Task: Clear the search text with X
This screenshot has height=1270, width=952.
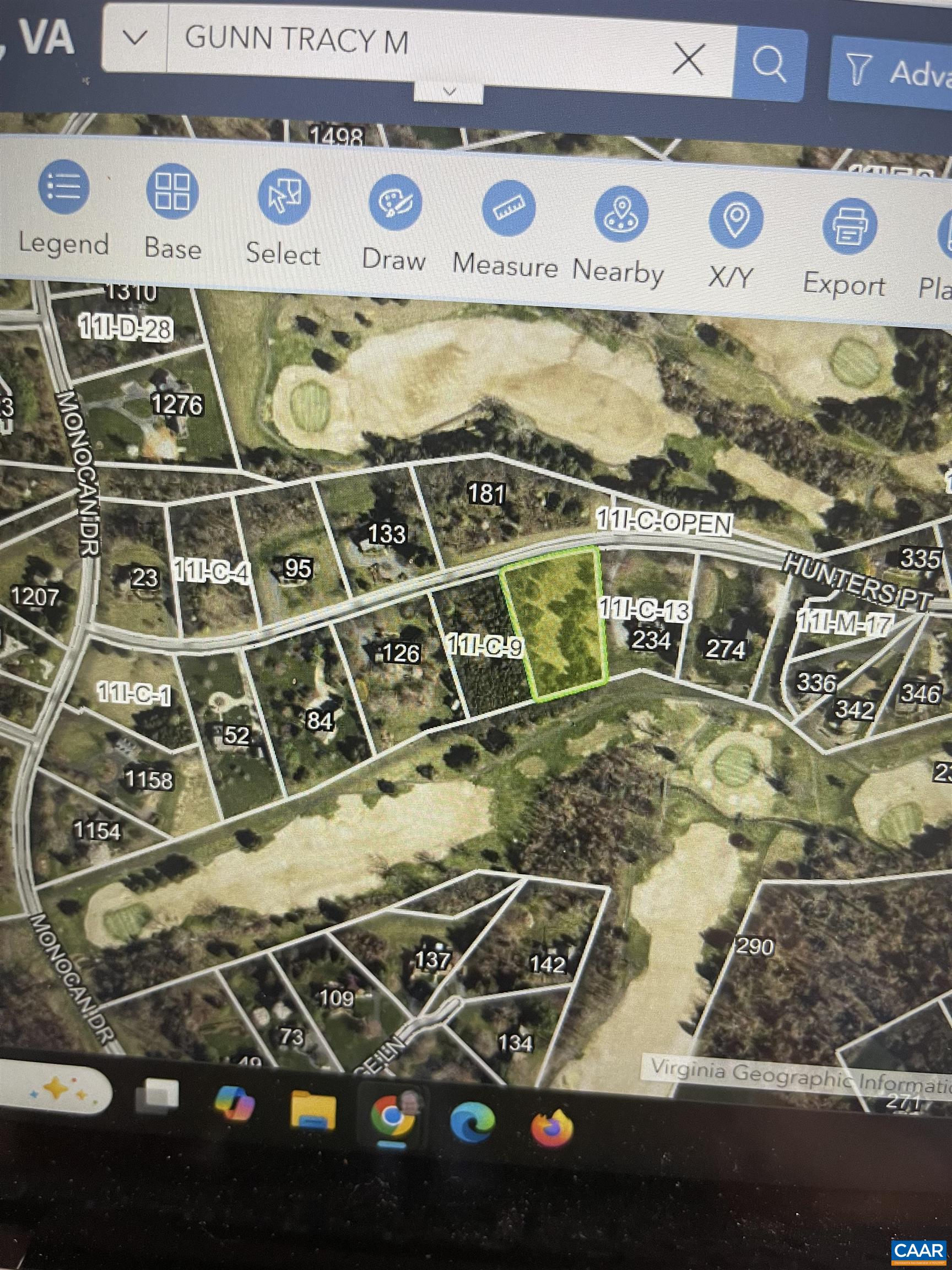Action: (688, 59)
